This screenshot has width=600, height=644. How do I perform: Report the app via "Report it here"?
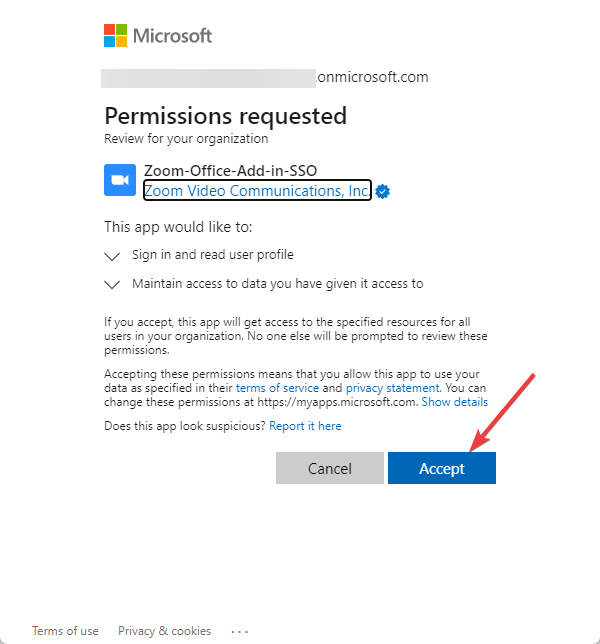click(305, 426)
